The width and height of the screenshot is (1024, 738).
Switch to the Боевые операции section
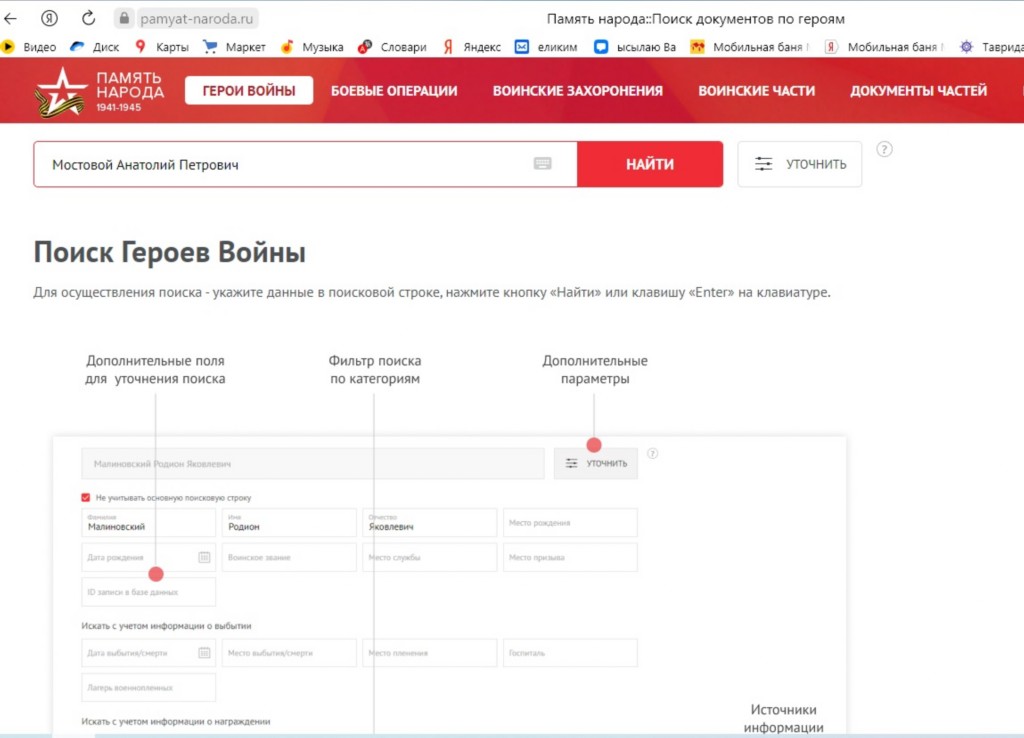(x=394, y=91)
